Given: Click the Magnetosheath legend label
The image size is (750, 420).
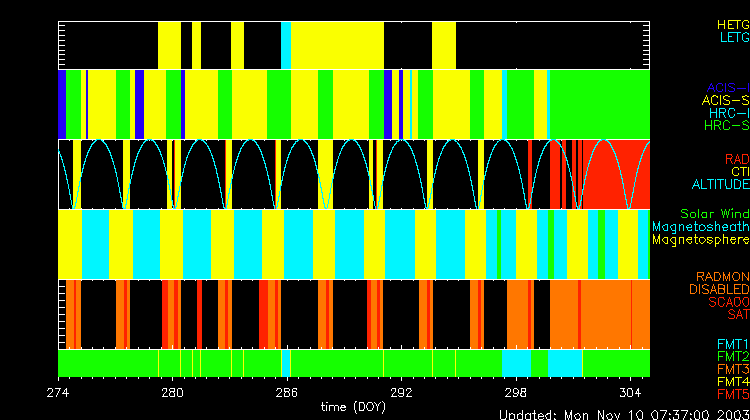Looking at the screenshot, I should point(701,227).
